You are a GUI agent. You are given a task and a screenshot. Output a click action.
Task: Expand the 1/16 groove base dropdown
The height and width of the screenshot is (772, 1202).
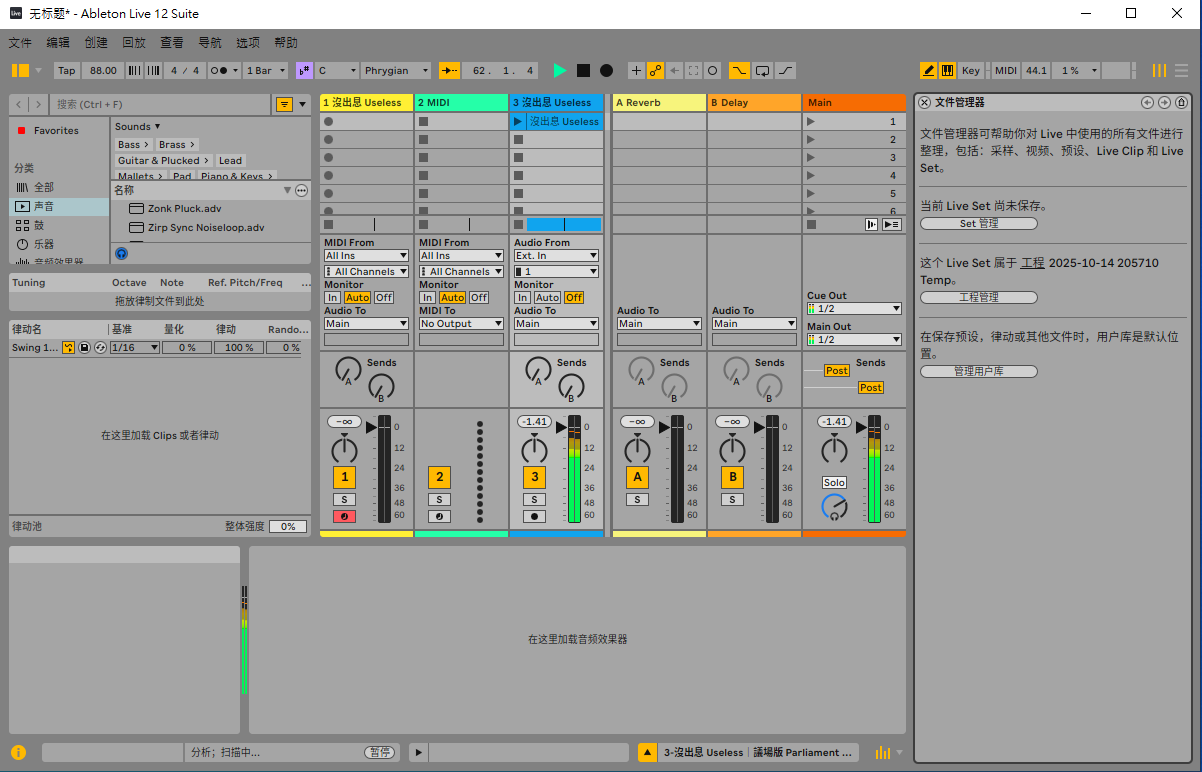tap(134, 347)
